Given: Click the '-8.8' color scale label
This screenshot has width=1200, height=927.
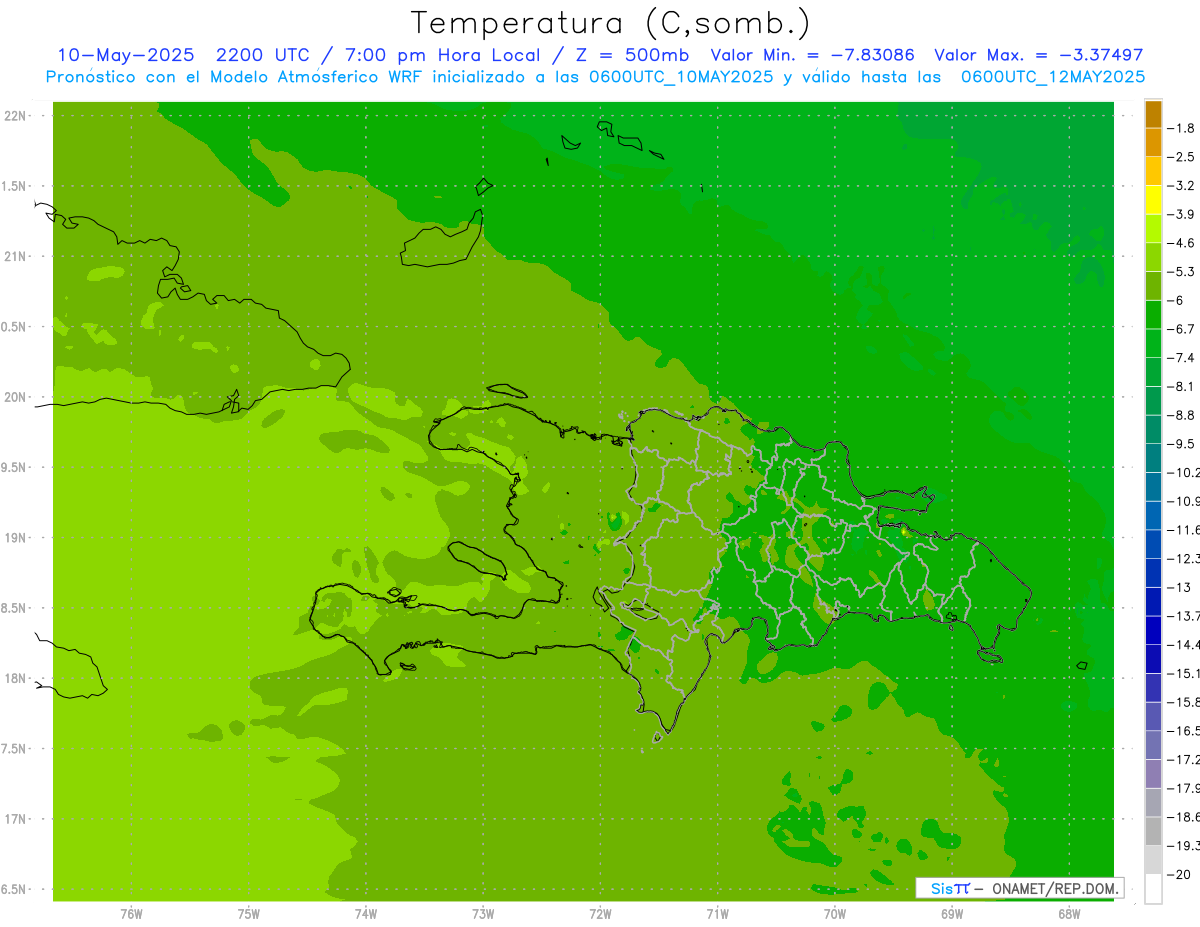Looking at the screenshot, I should pyautogui.click(x=1182, y=415).
